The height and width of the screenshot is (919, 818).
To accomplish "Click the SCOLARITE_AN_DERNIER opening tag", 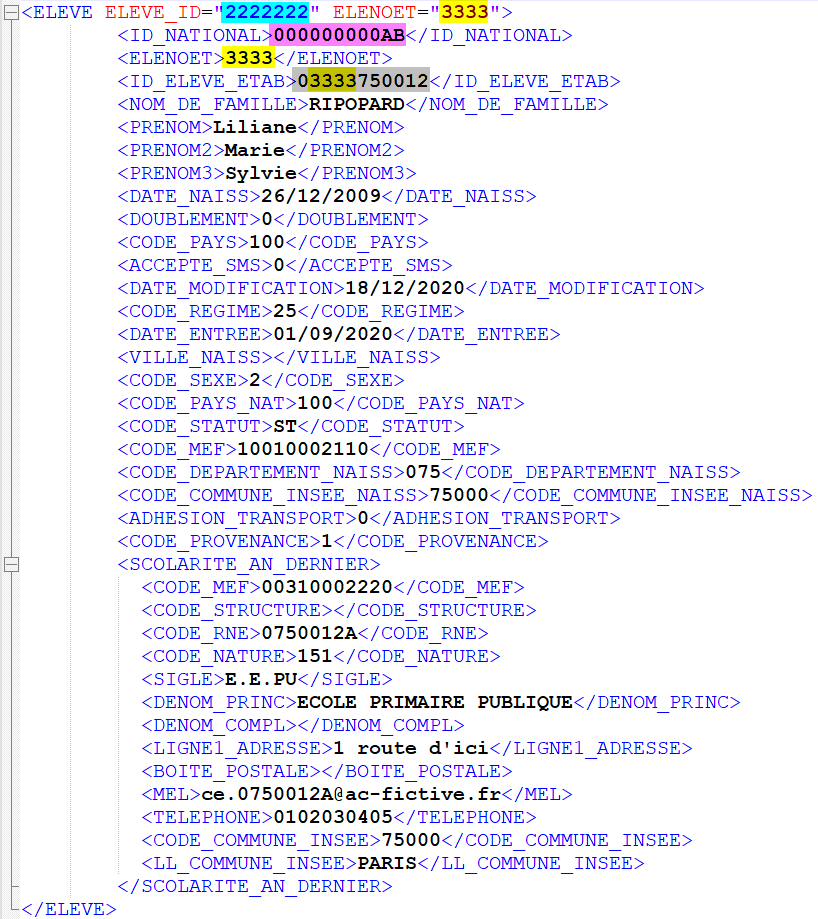I will [249, 564].
